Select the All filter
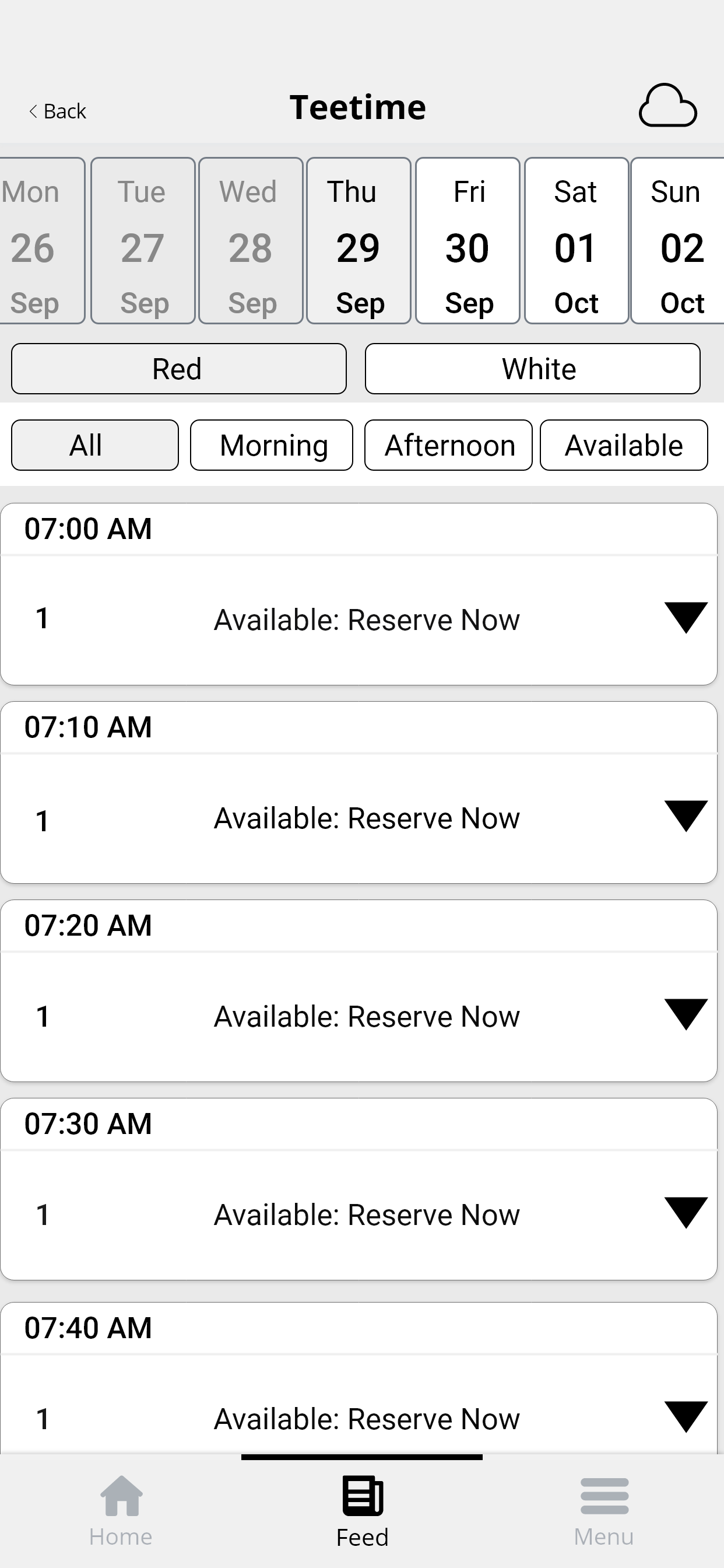This screenshot has width=724, height=1568. 95,445
